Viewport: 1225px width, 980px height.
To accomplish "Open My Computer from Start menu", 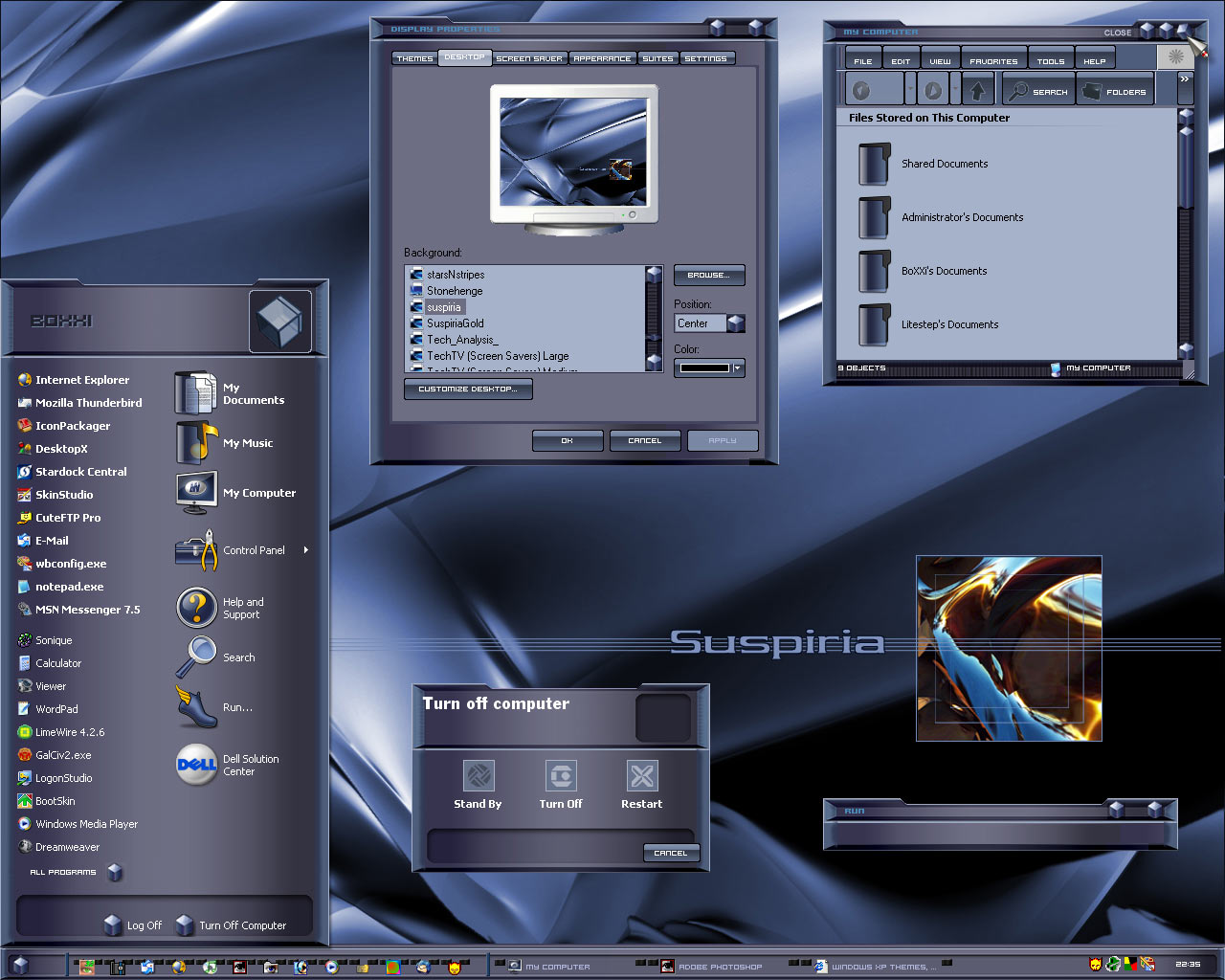I will click(235, 493).
